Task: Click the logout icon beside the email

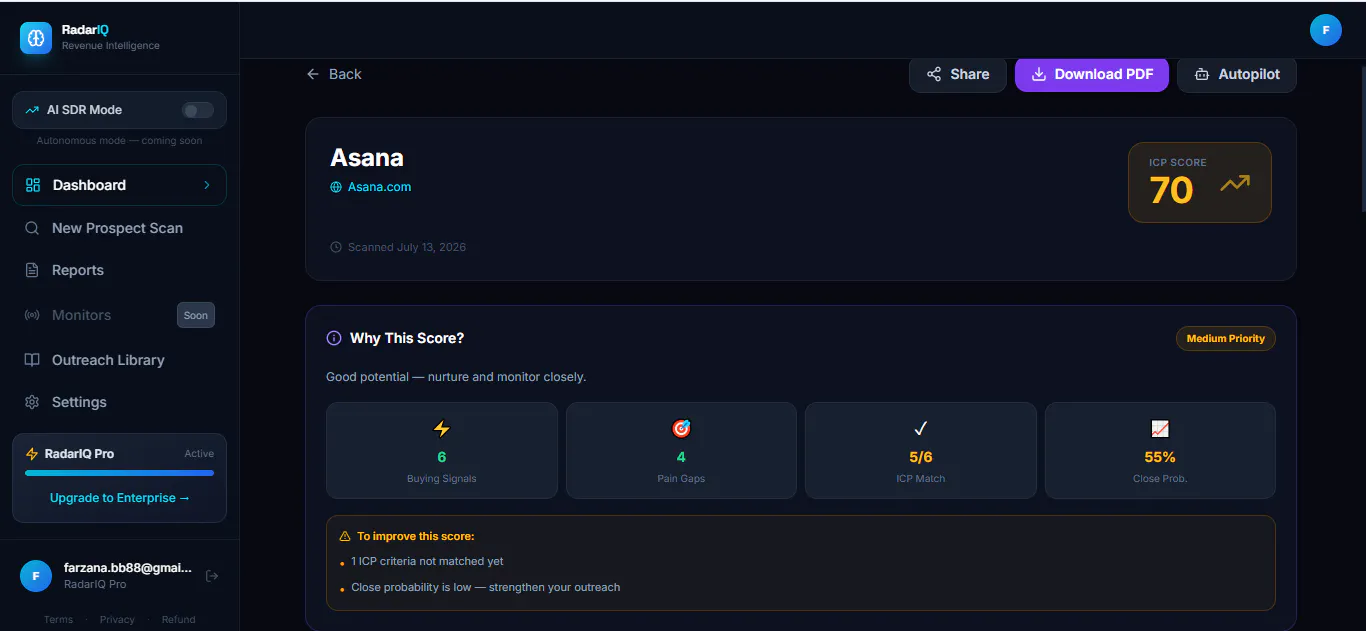Action: [212, 576]
